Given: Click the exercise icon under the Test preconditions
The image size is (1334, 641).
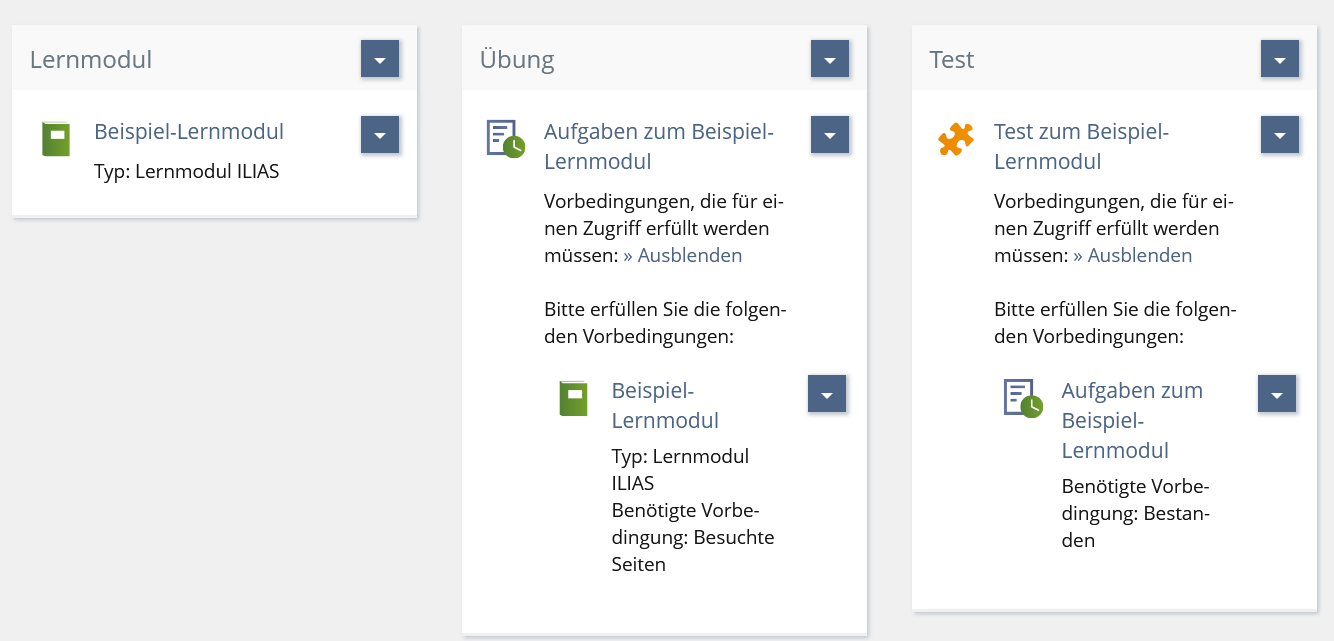Looking at the screenshot, I should 1023,398.
